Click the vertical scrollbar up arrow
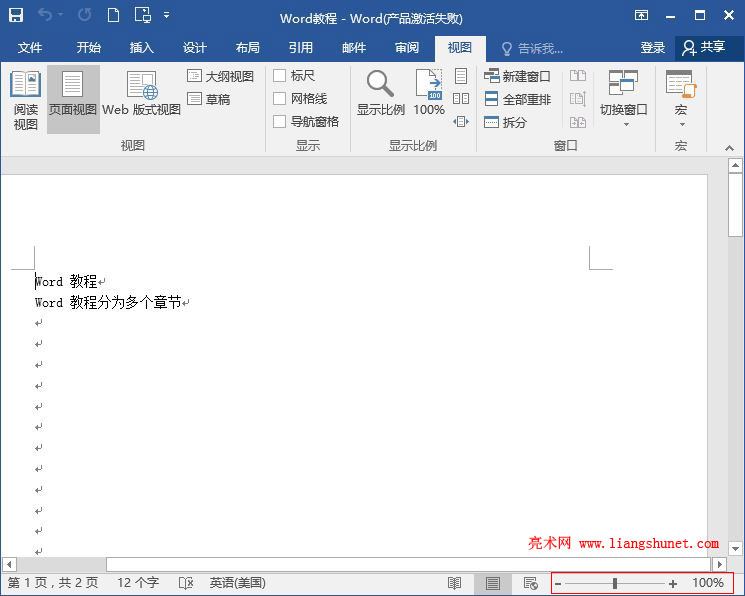The image size is (745, 596). pos(735,165)
